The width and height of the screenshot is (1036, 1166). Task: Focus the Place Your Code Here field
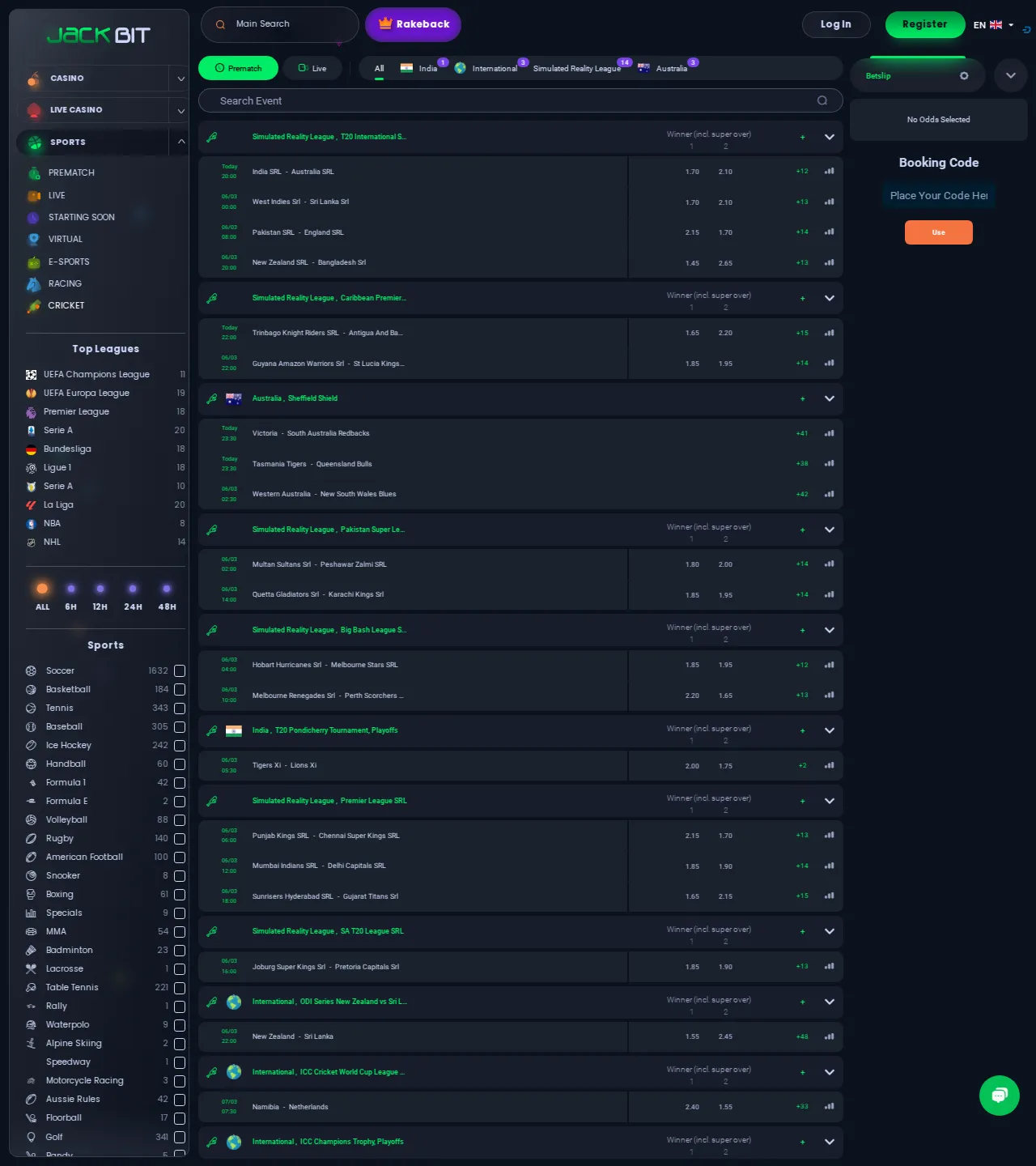(x=938, y=195)
